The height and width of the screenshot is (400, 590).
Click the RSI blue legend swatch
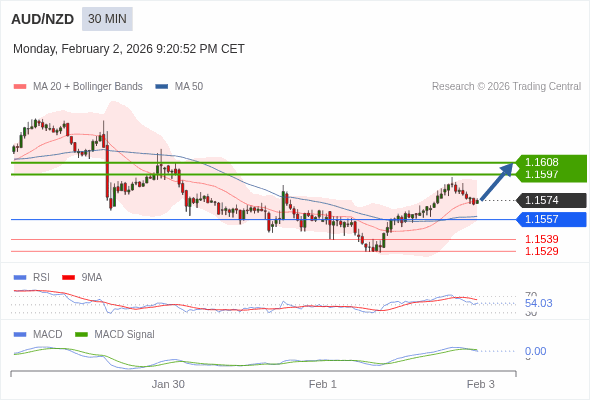click(20, 278)
